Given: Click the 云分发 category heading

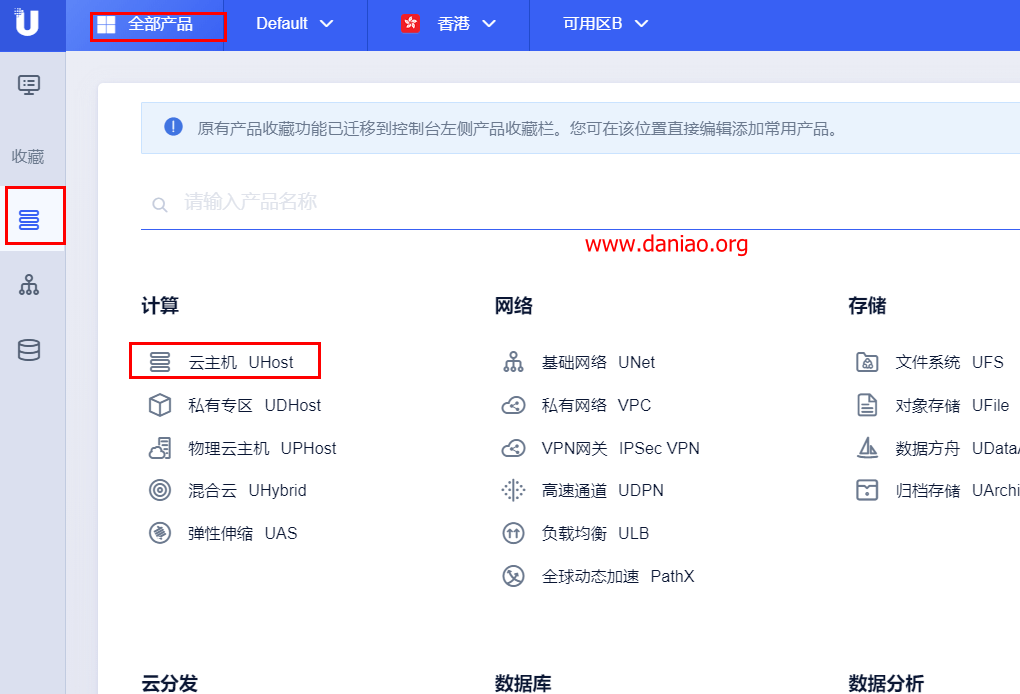Looking at the screenshot, I should (170, 684).
